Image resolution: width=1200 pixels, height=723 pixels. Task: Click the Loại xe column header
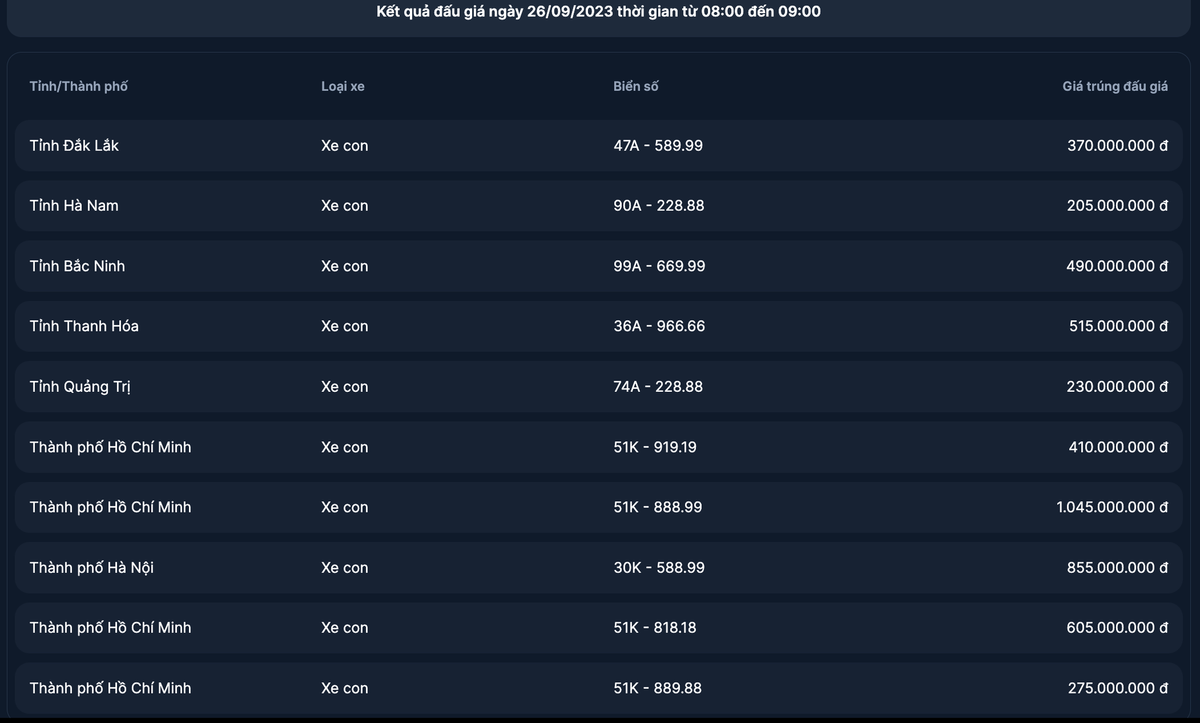tap(343, 86)
